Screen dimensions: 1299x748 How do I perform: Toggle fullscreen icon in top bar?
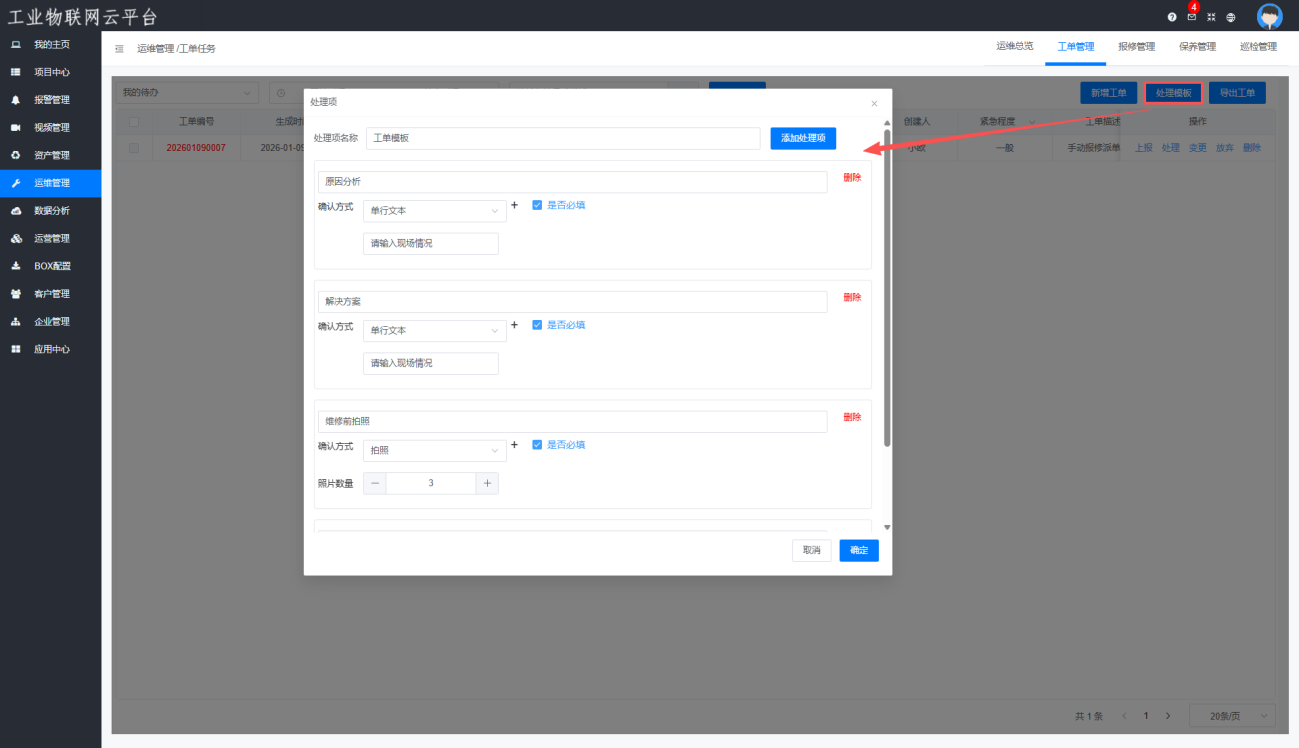(1211, 17)
